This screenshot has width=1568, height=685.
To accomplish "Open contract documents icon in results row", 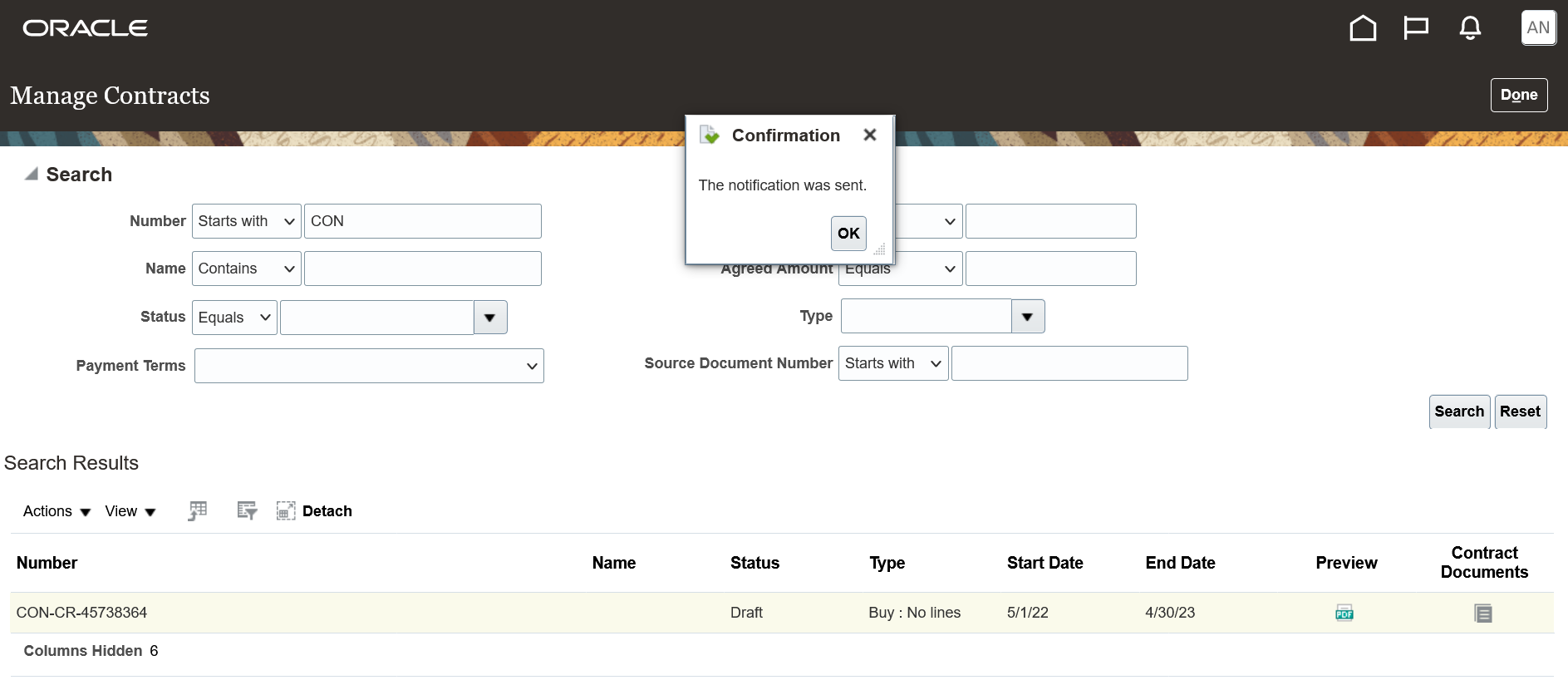I will pos(1483,614).
